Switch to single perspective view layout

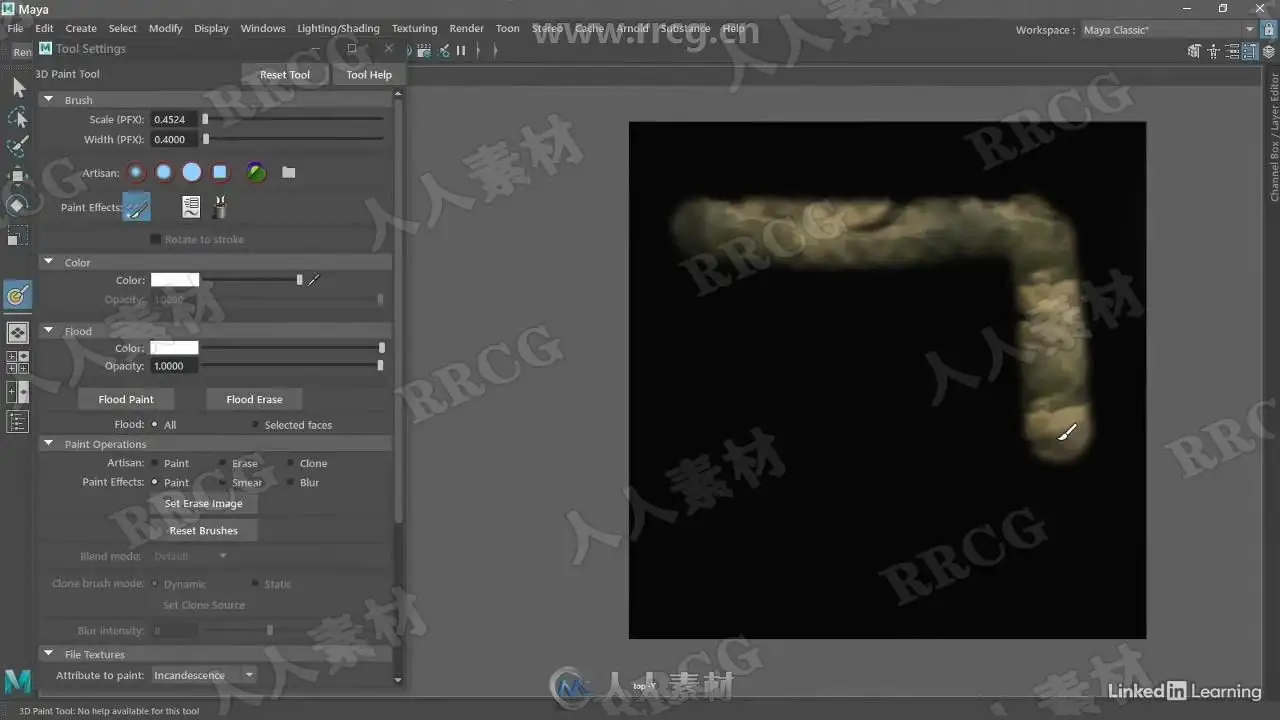pyautogui.click(x=18, y=332)
